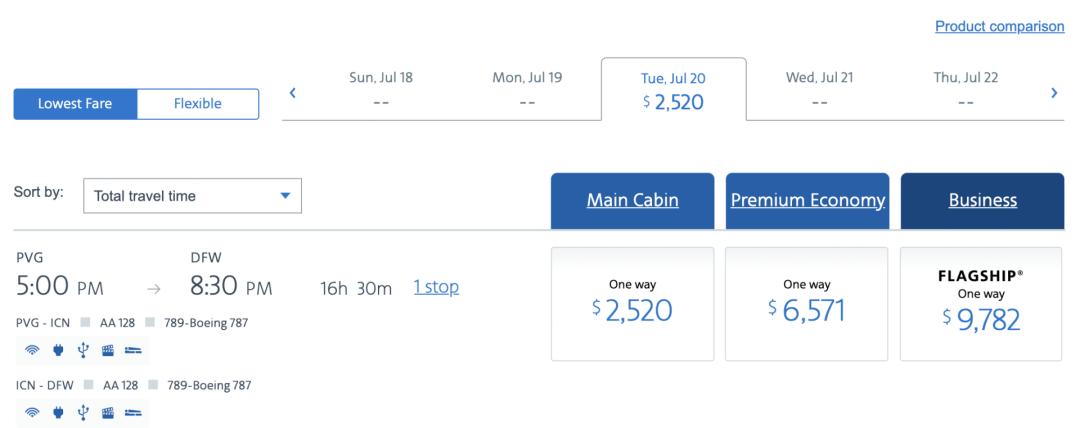Choose the $9,782 Flagship Business fare
The width and height of the screenshot is (1080, 428).
pos(981,304)
